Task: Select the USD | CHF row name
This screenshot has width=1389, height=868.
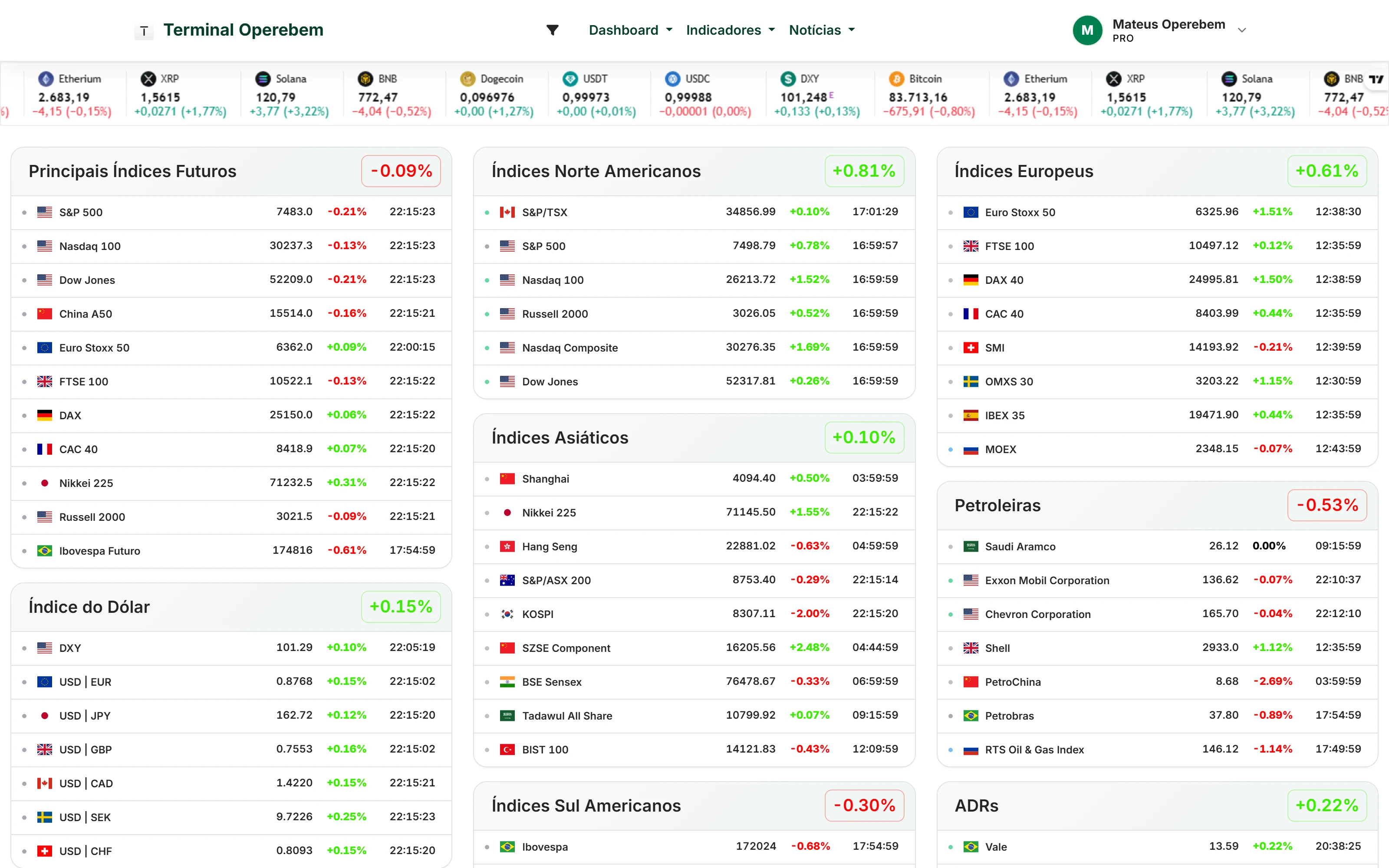Action: [86, 851]
